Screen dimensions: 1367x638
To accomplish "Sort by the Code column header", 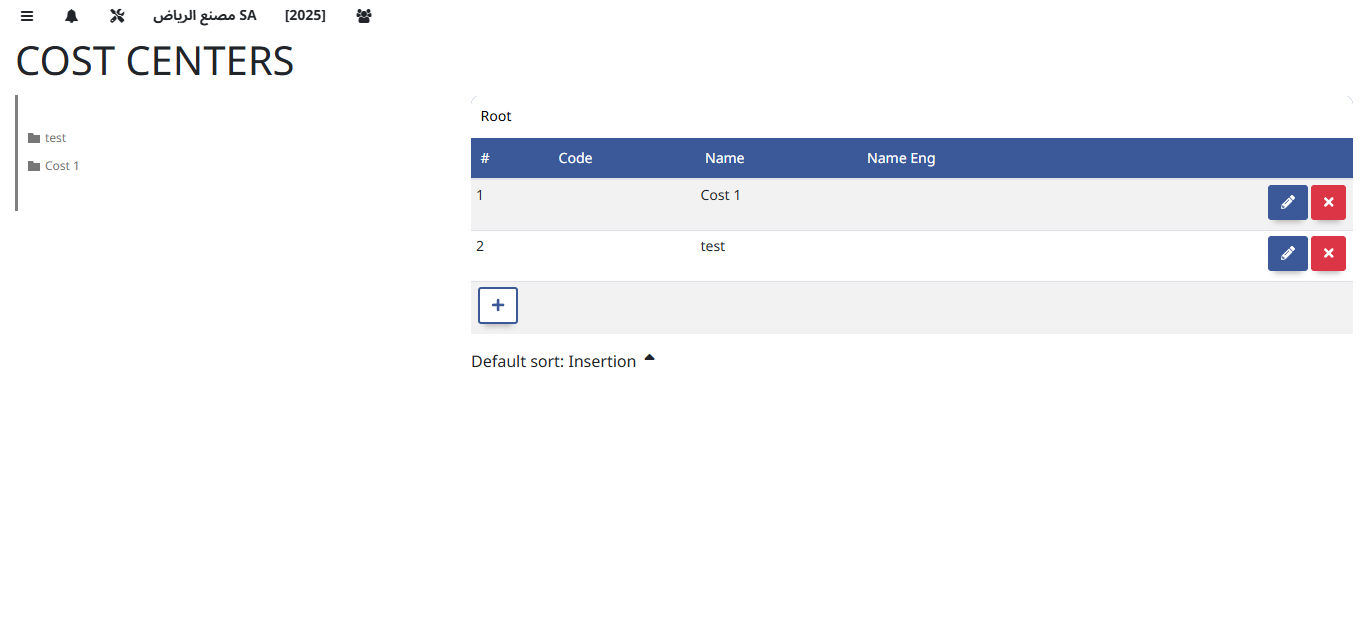I will coord(575,158).
